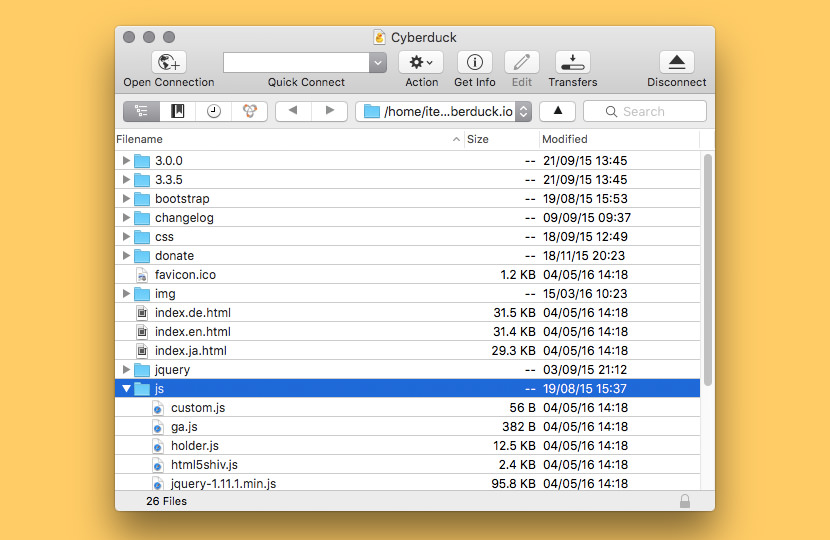Select the holder.js file icon
830x540 pixels.
(158, 446)
